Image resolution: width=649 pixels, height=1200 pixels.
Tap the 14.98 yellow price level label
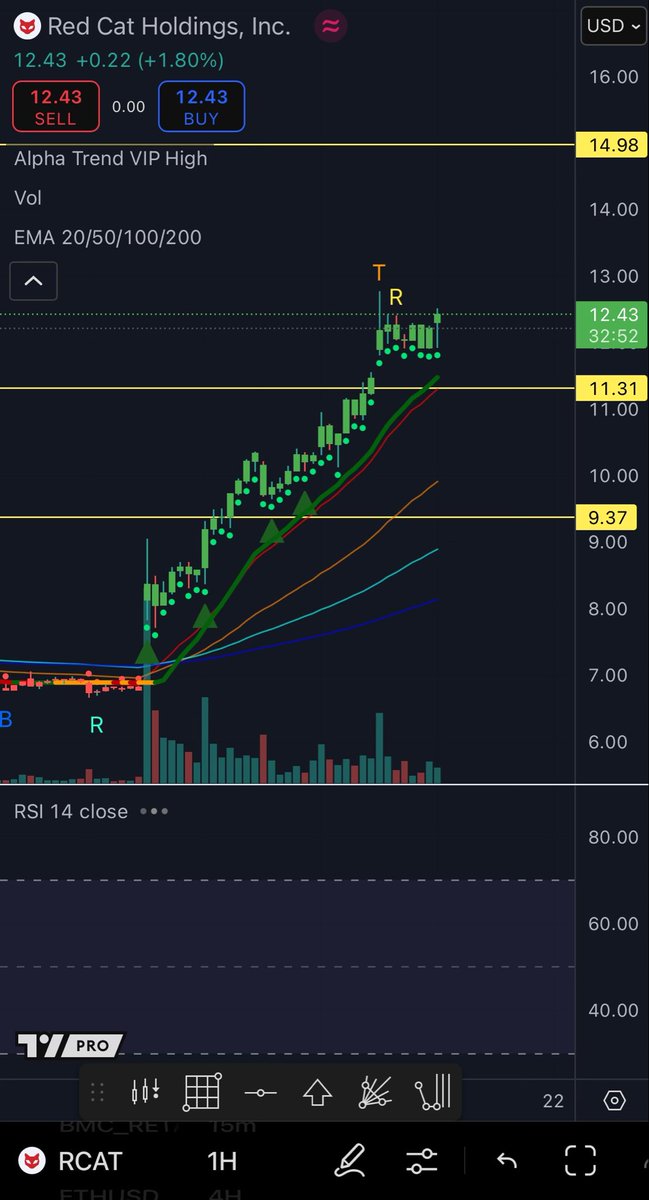[613, 145]
